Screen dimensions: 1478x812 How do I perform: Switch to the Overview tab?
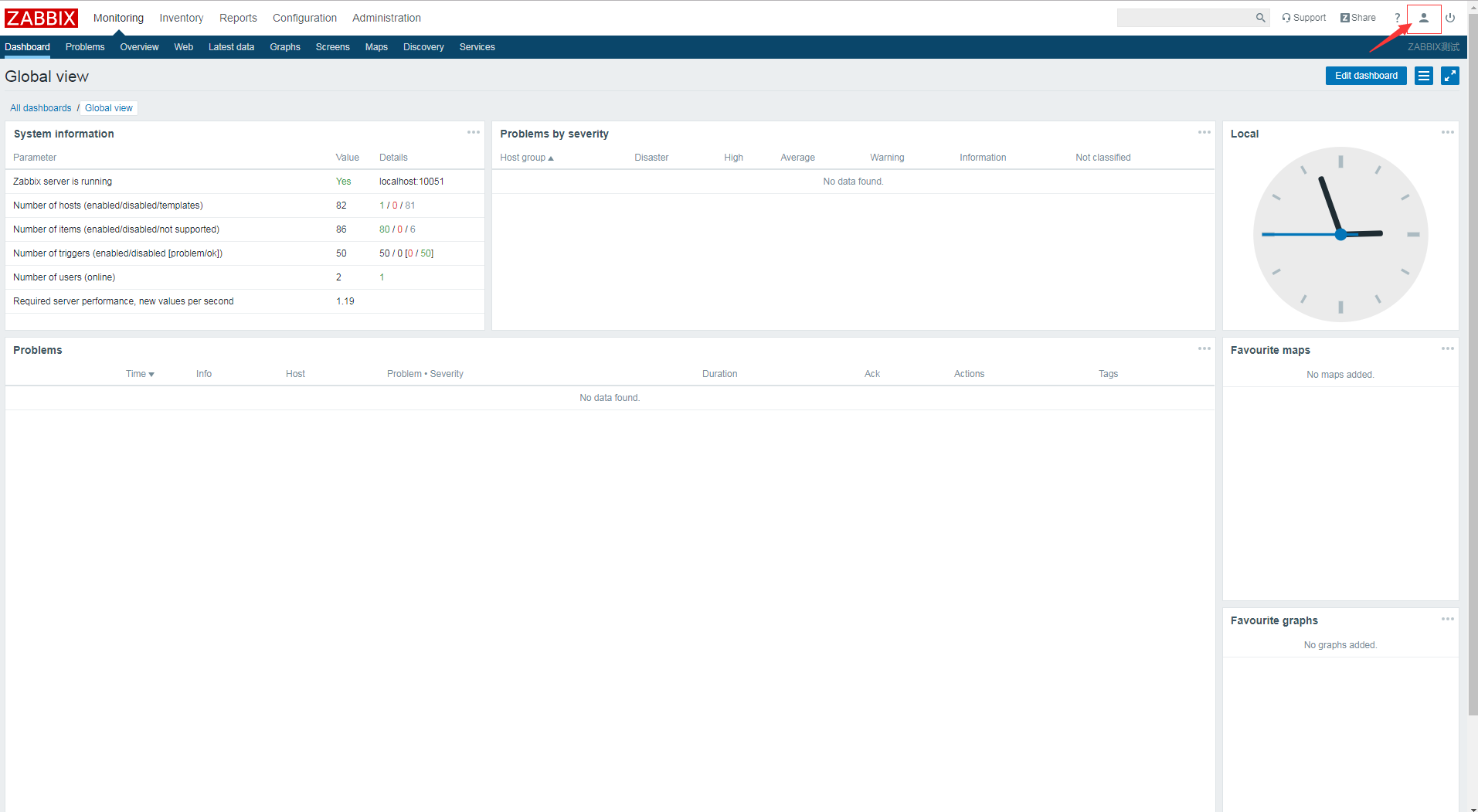139,47
